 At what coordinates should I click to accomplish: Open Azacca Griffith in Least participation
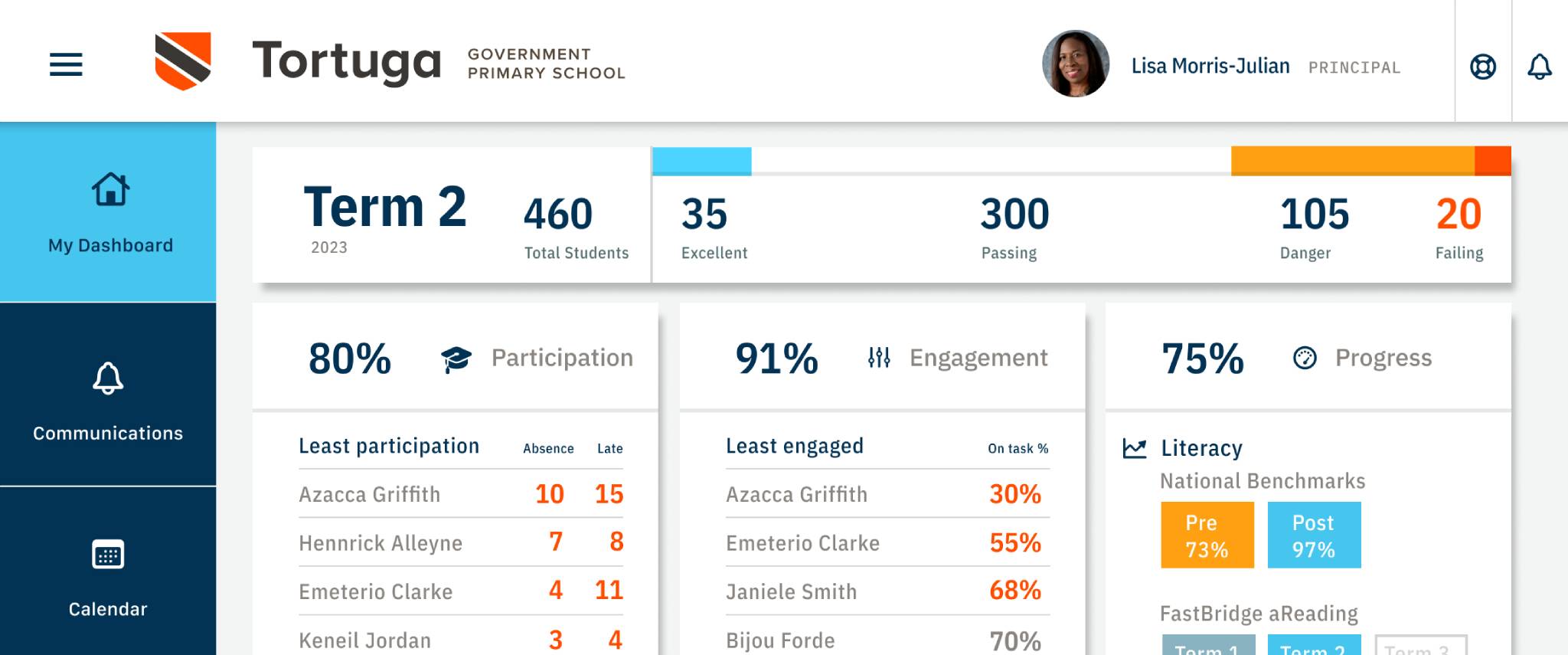click(370, 495)
